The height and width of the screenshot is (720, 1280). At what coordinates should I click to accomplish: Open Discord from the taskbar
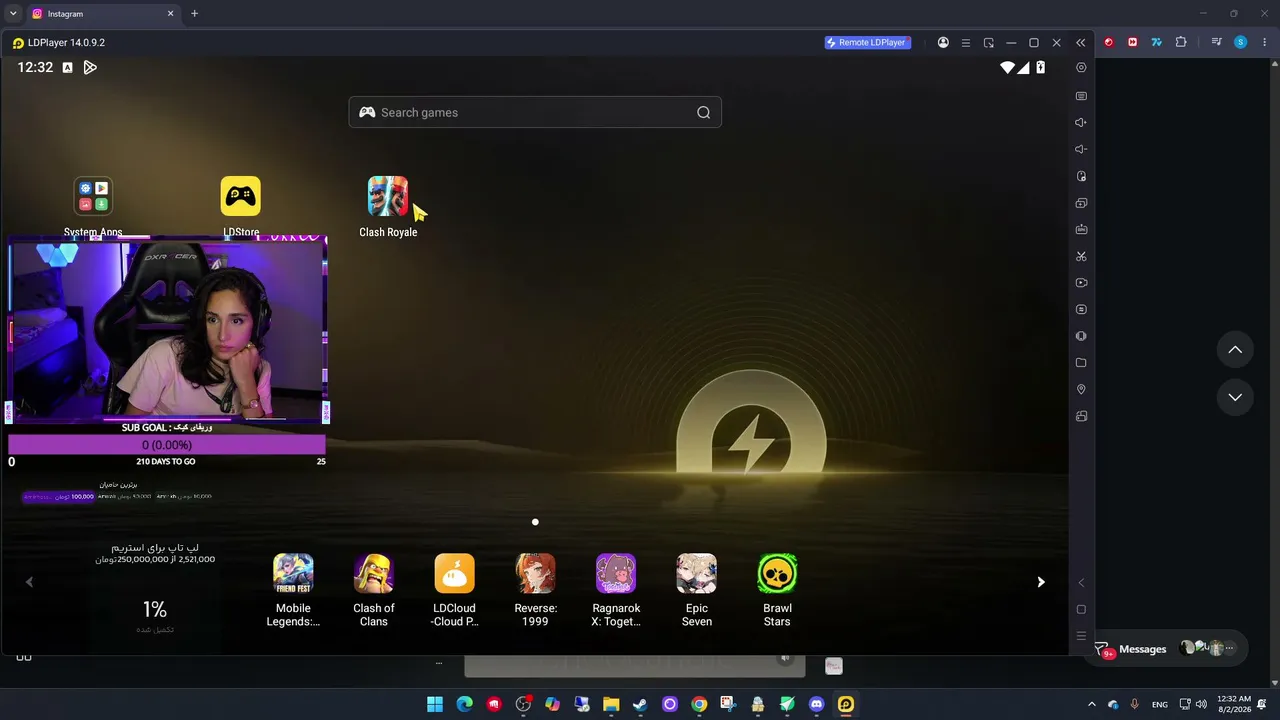click(816, 704)
